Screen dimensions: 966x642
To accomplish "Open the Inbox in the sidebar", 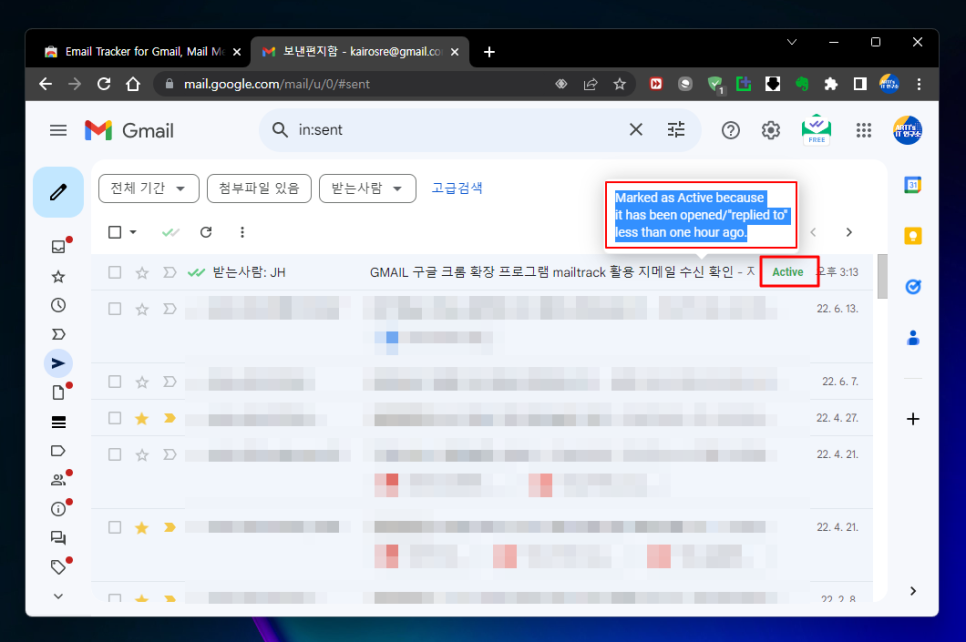I will (x=59, y=247).
